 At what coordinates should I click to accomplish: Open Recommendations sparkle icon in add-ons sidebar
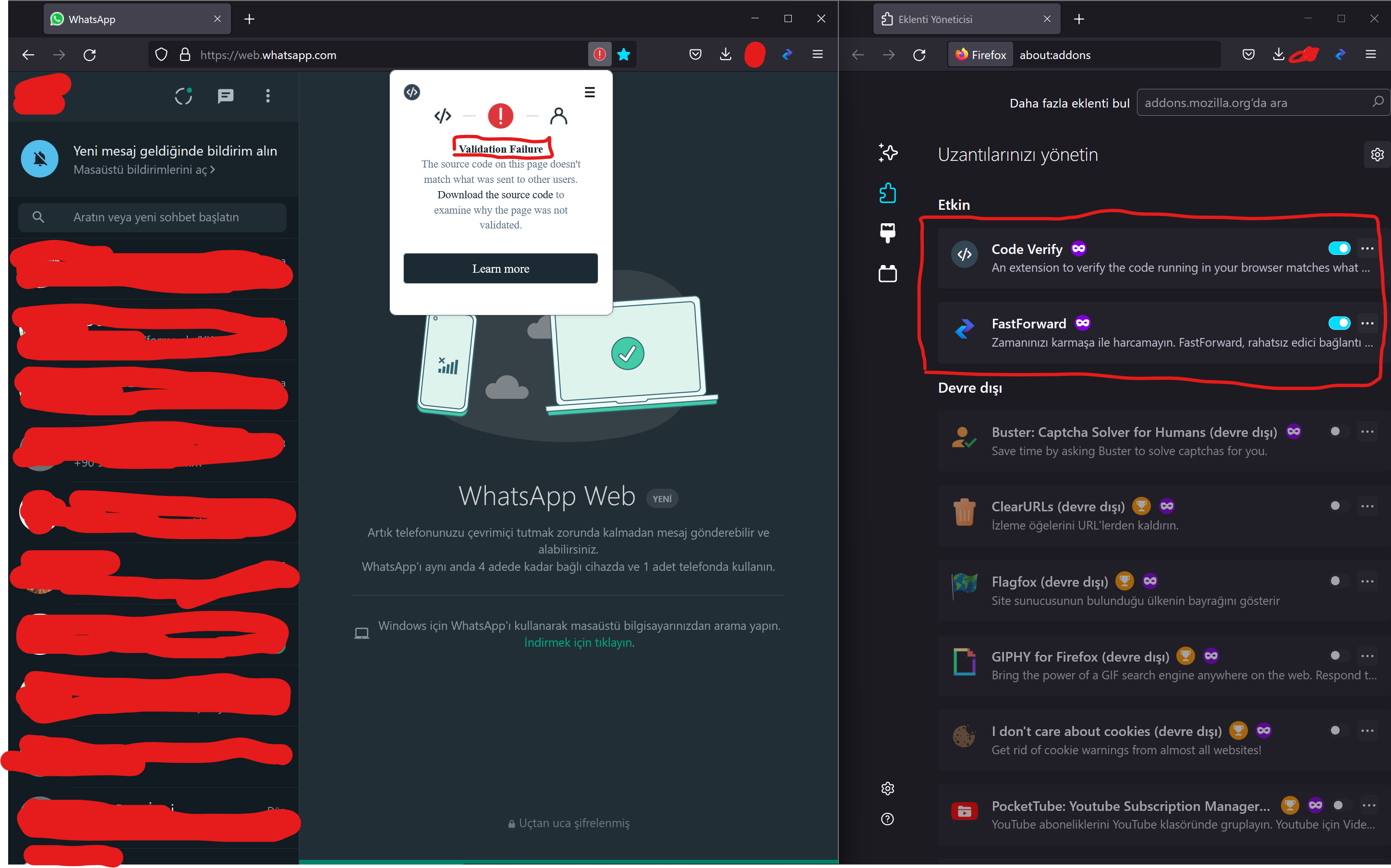point(887,153)
